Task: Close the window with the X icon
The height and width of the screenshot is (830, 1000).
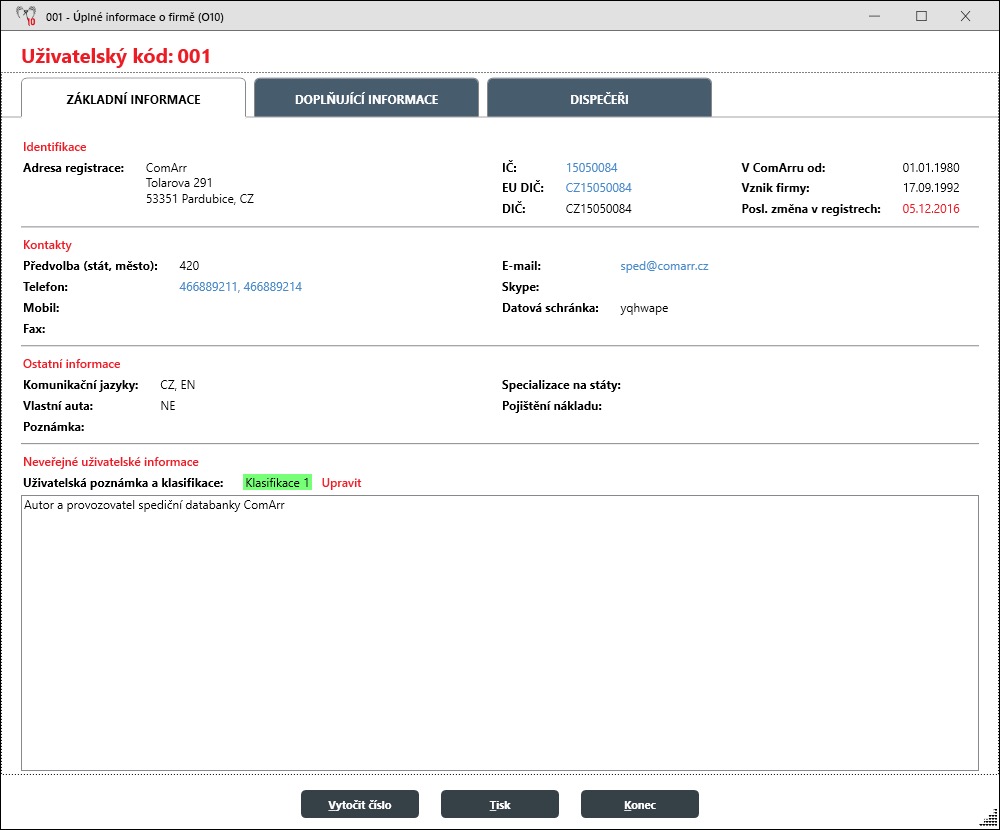Action: click(966, 16)
